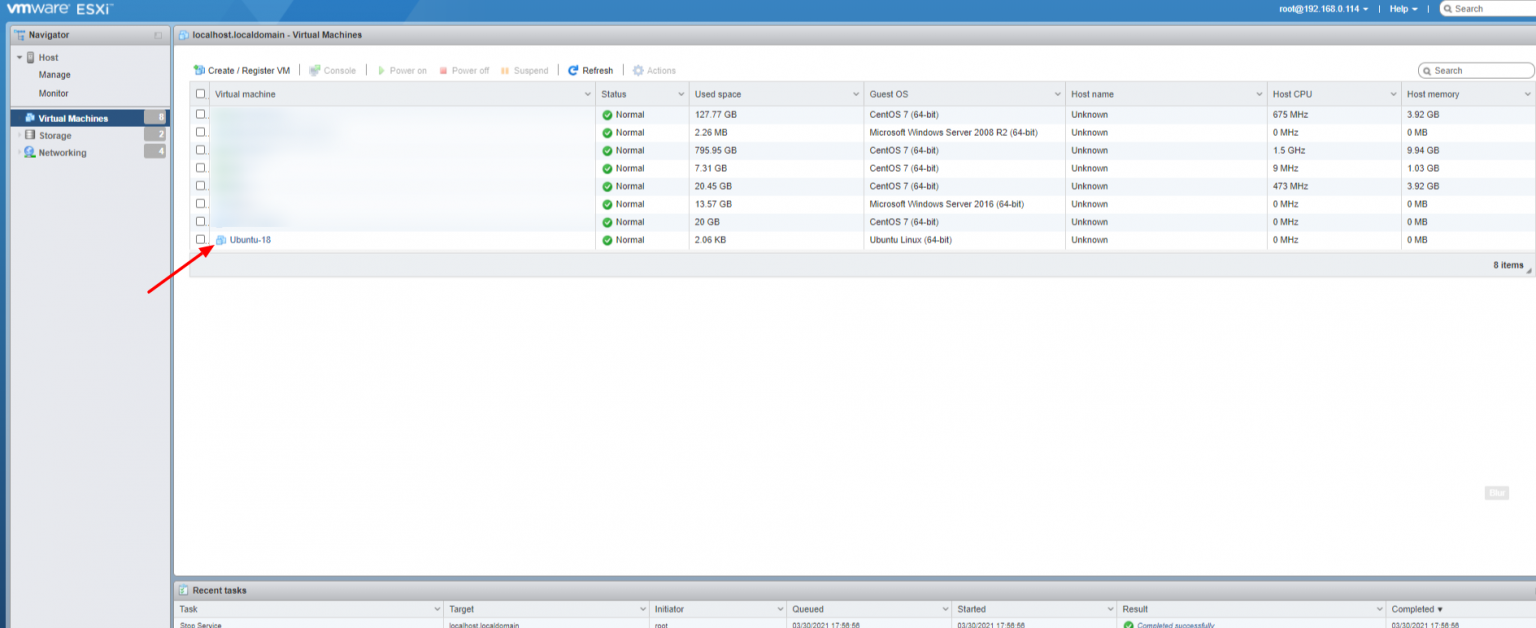Viewport: 1536px width, 628px height.
Task: Open the Actions gear menu
Action: (x=638, y=71)
